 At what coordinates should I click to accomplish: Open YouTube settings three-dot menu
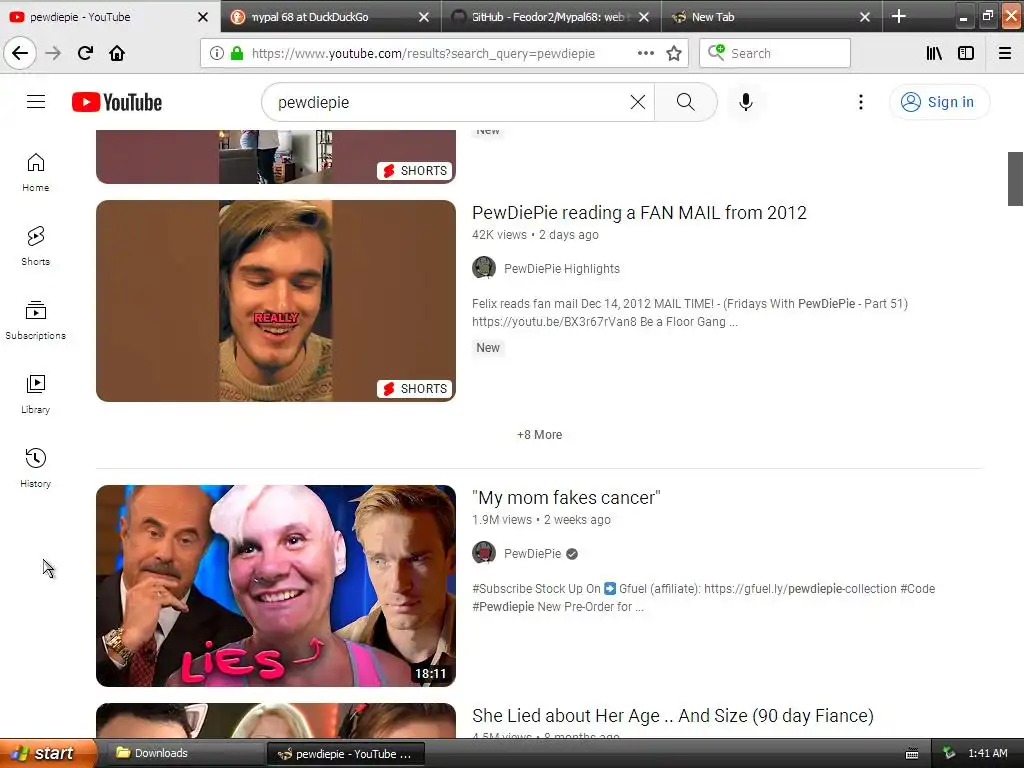pos(861,102)
